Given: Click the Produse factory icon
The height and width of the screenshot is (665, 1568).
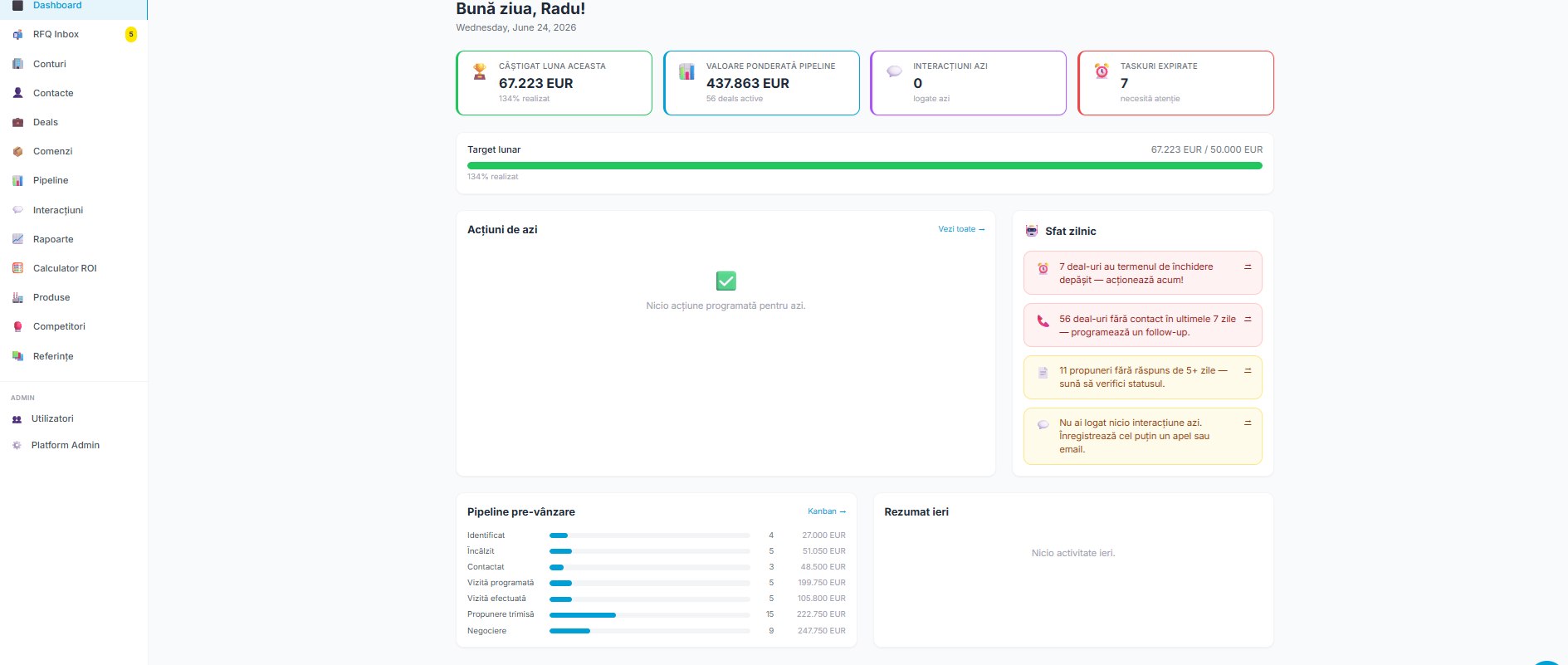Looking at the screenshot, I should tap(17, 297).
